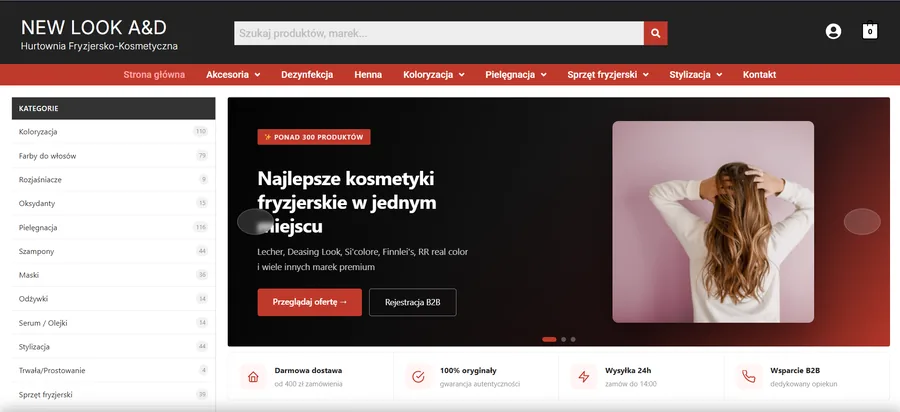This screenshot has height=412, width=900.
Task: Click the Rejestracja B2B button
Action: (413, 302)
